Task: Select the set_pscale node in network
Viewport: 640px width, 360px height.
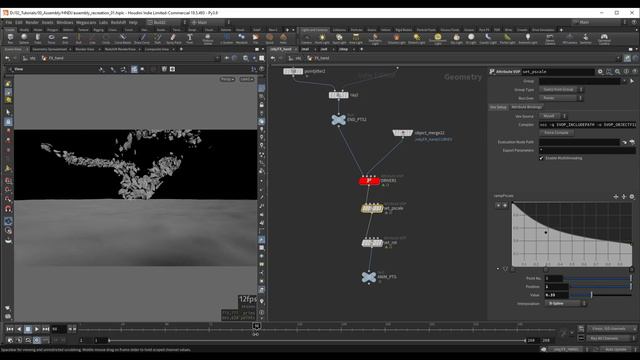Action: pyautogui.click(x=372, y=209)
